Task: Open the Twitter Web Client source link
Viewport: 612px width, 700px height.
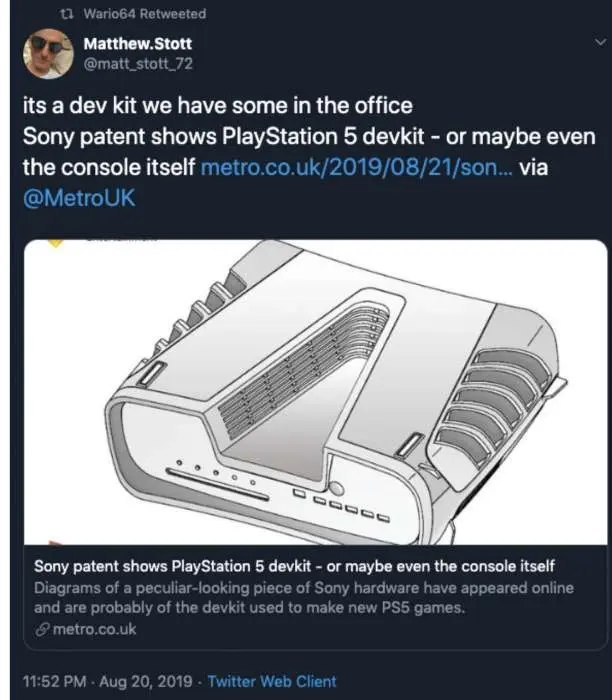Action: pos(271,681)
